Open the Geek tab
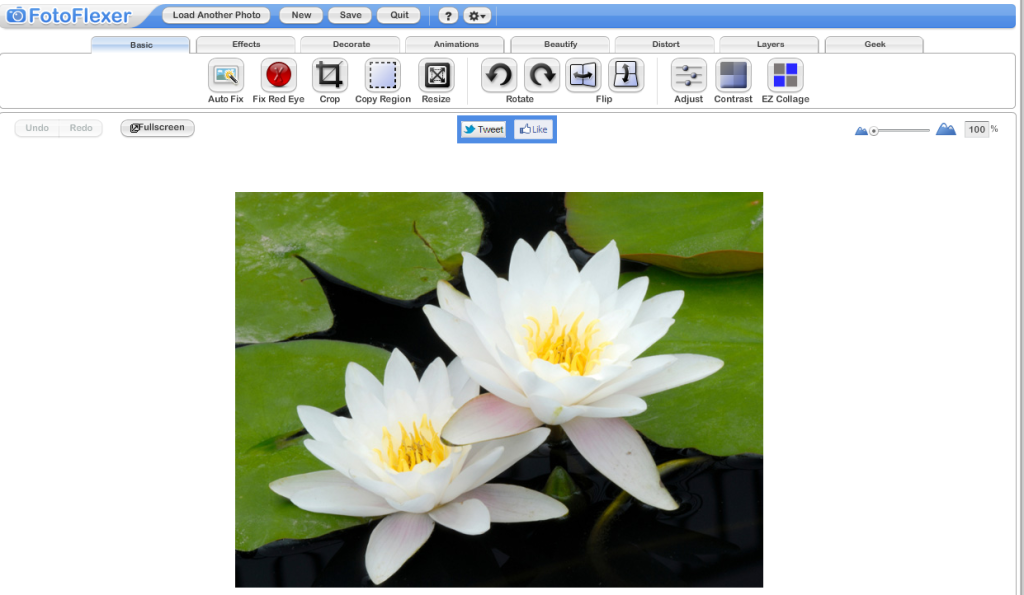The width and height of the screenshot is (1024, 595). [x=873, y=44]
